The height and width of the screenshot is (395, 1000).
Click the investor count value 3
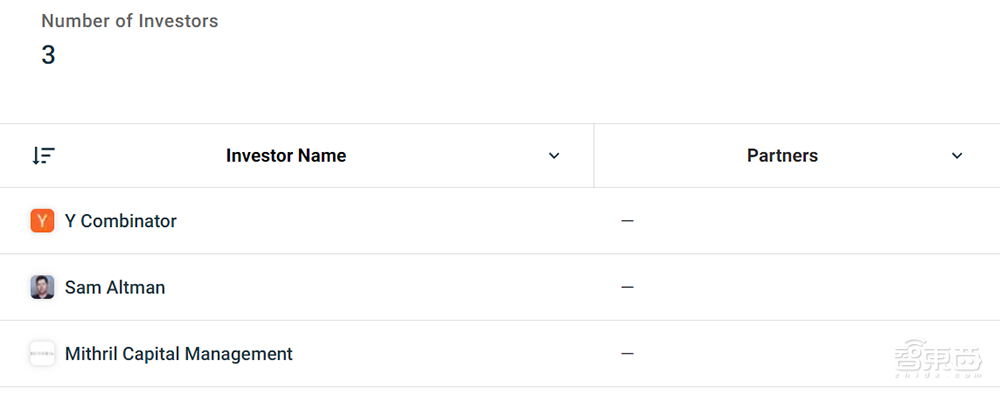tap(48, 56)
